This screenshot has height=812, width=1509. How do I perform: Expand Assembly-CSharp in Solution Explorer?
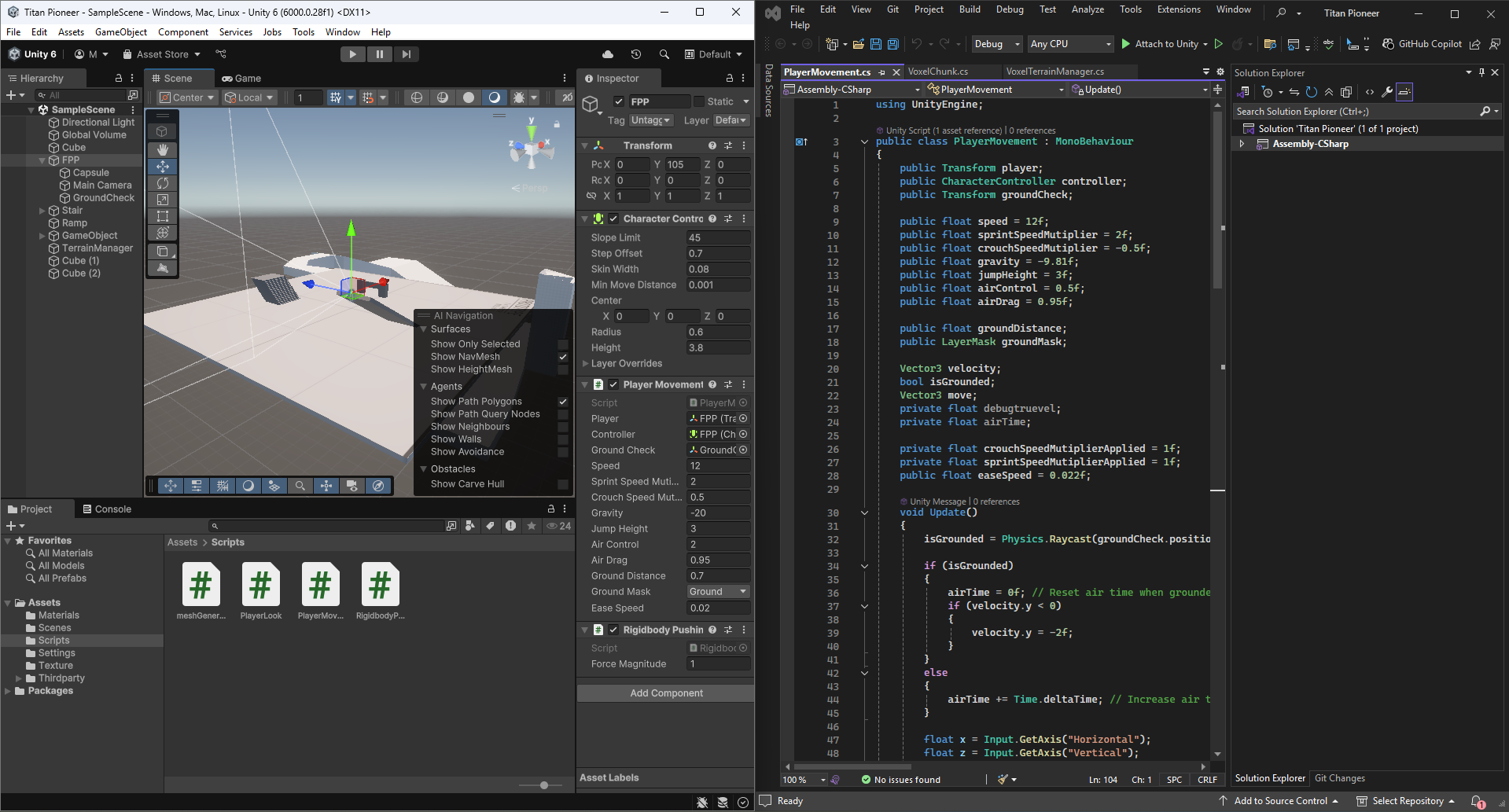click(1242, 144)
